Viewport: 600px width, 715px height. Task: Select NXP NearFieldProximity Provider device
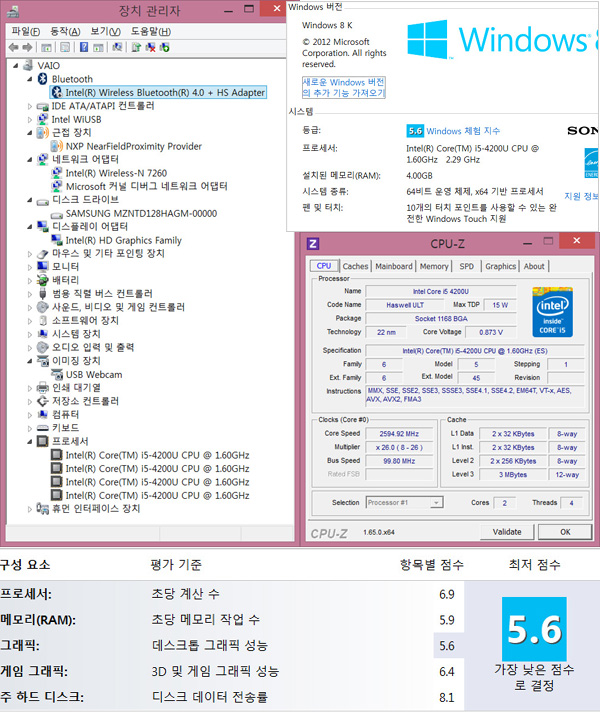tap(134, 146)
